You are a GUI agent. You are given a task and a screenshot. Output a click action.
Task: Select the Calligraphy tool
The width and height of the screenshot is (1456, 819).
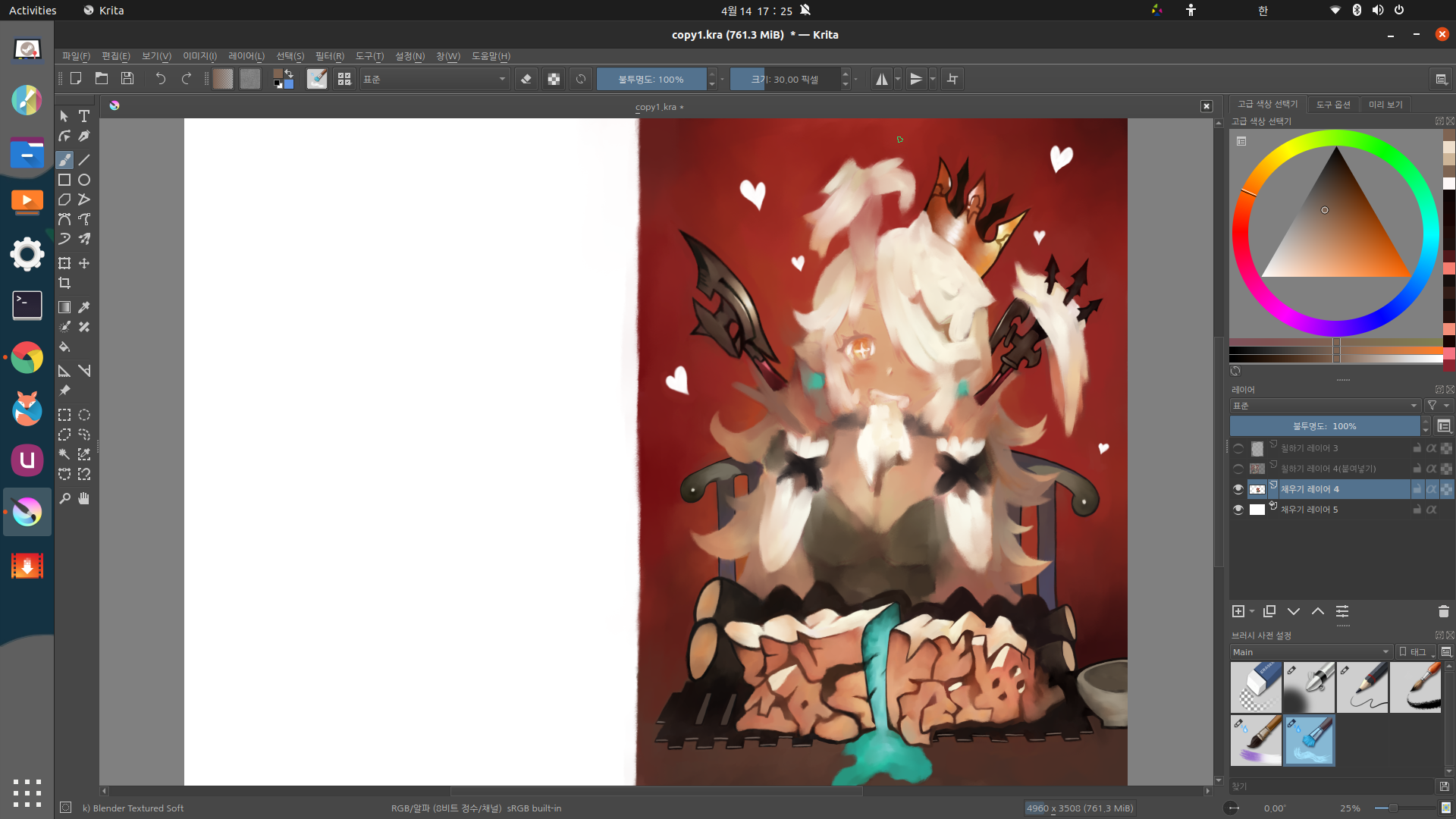pos(84,136)
